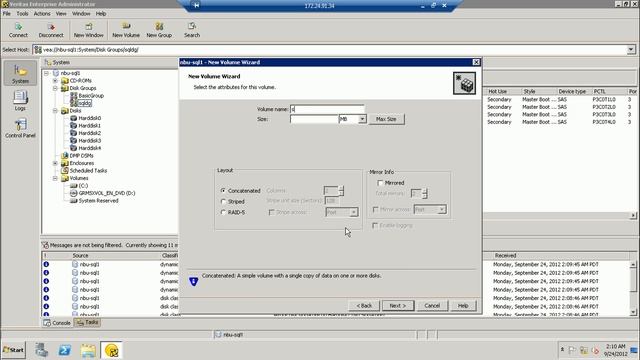Choose Concatenated layout option
Screen dimensions: 640x360
223,191
